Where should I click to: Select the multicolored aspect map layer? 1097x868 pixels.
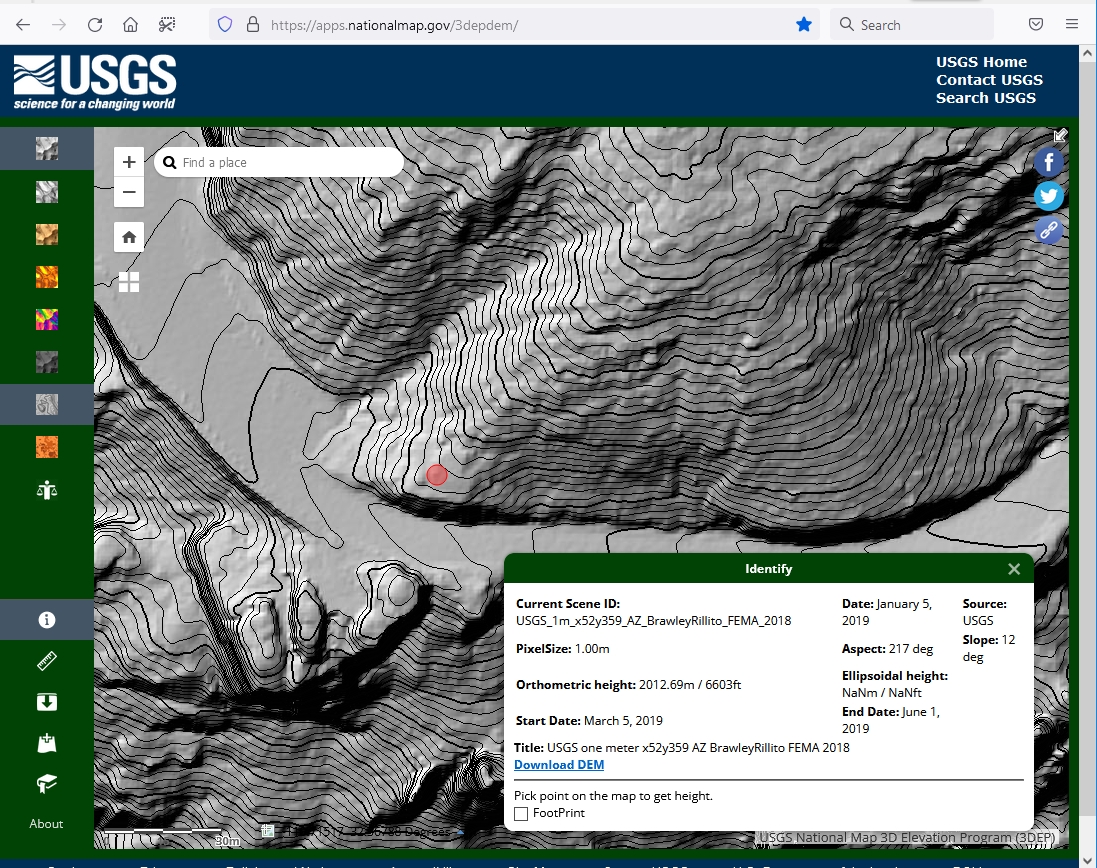click(46, 320)
